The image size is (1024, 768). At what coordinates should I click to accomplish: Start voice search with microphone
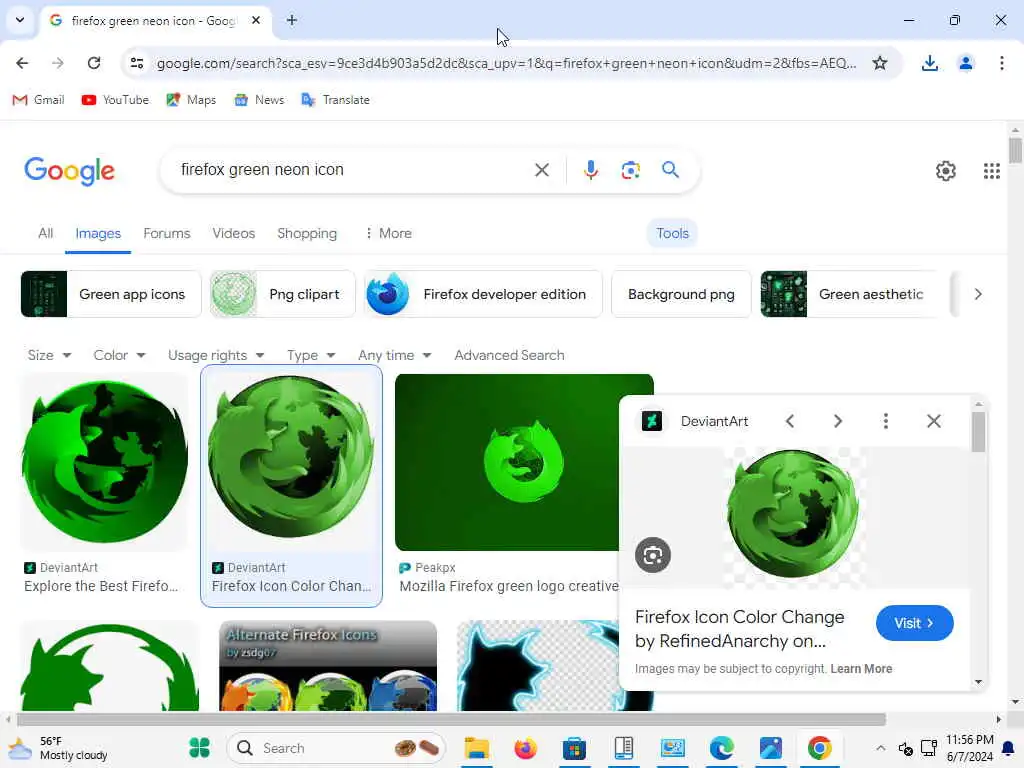coord(590,170)
